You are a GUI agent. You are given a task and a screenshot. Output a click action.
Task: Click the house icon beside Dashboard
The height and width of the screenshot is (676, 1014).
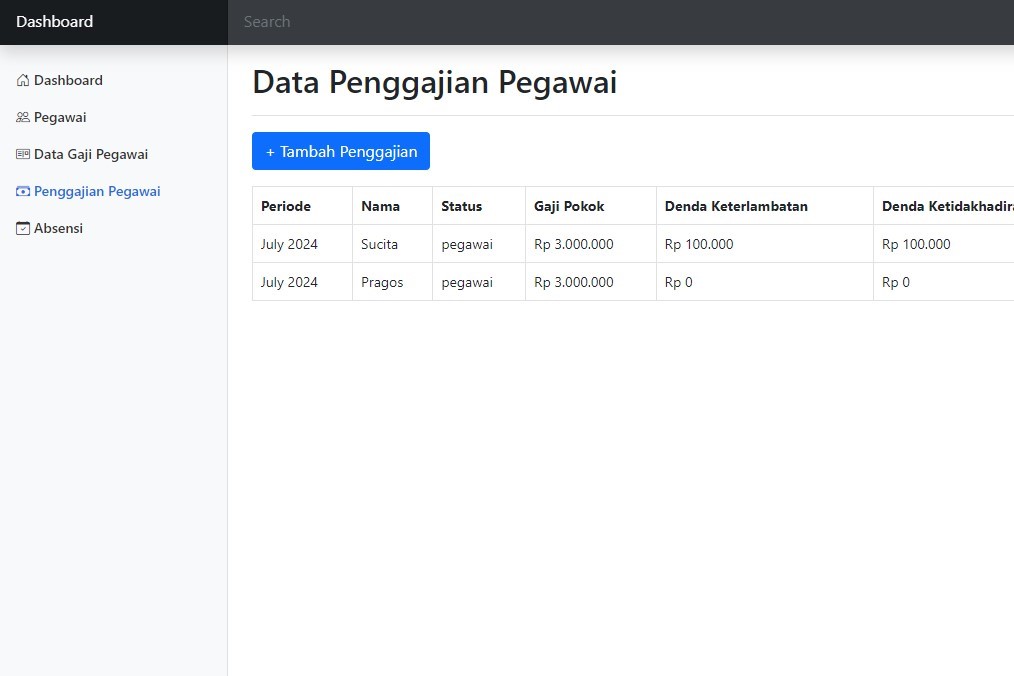coord(23,80)
